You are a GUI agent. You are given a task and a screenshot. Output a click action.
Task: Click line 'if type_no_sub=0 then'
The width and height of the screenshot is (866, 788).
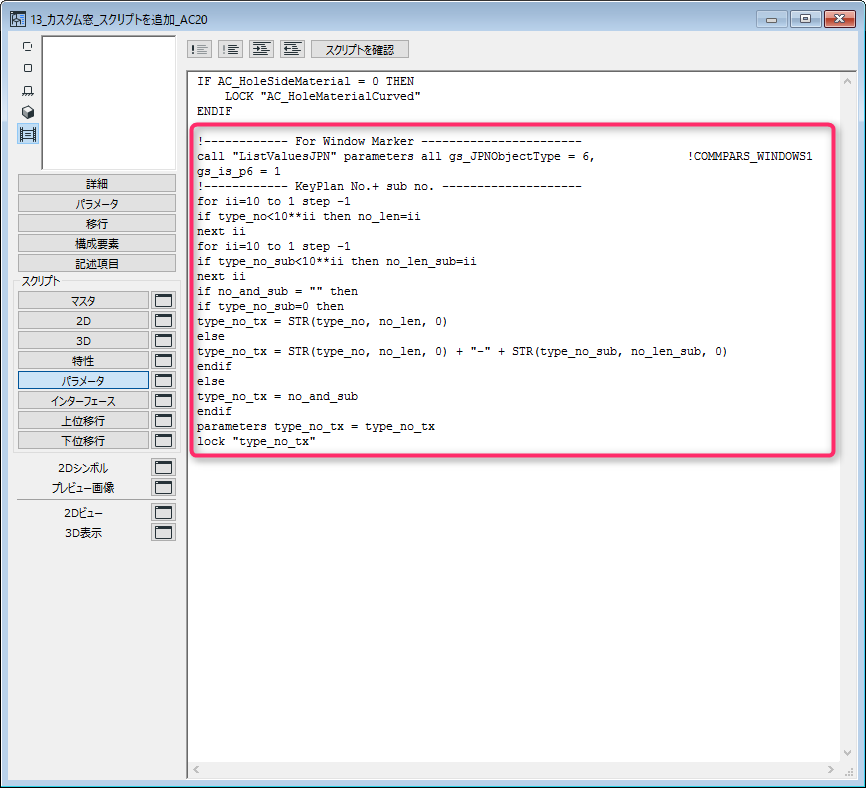[x=270, y=306]
